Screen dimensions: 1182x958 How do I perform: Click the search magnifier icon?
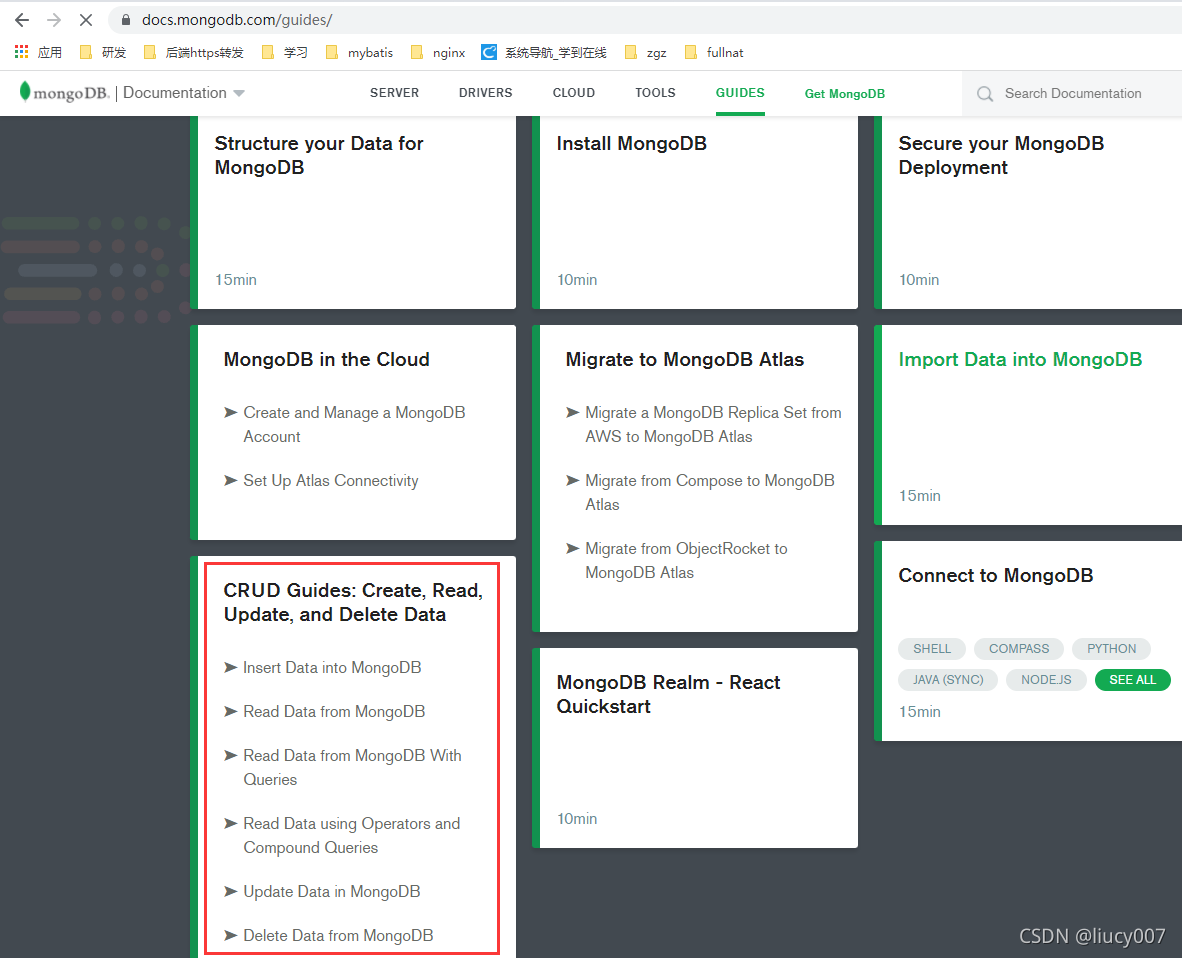(984, 93)
